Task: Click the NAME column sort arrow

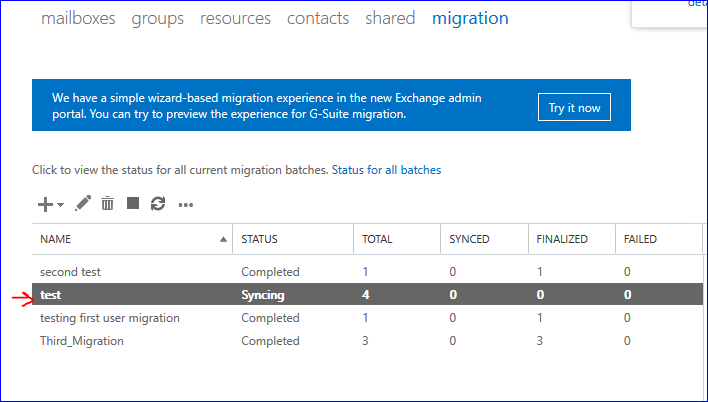Action: (x=223, y=239)
